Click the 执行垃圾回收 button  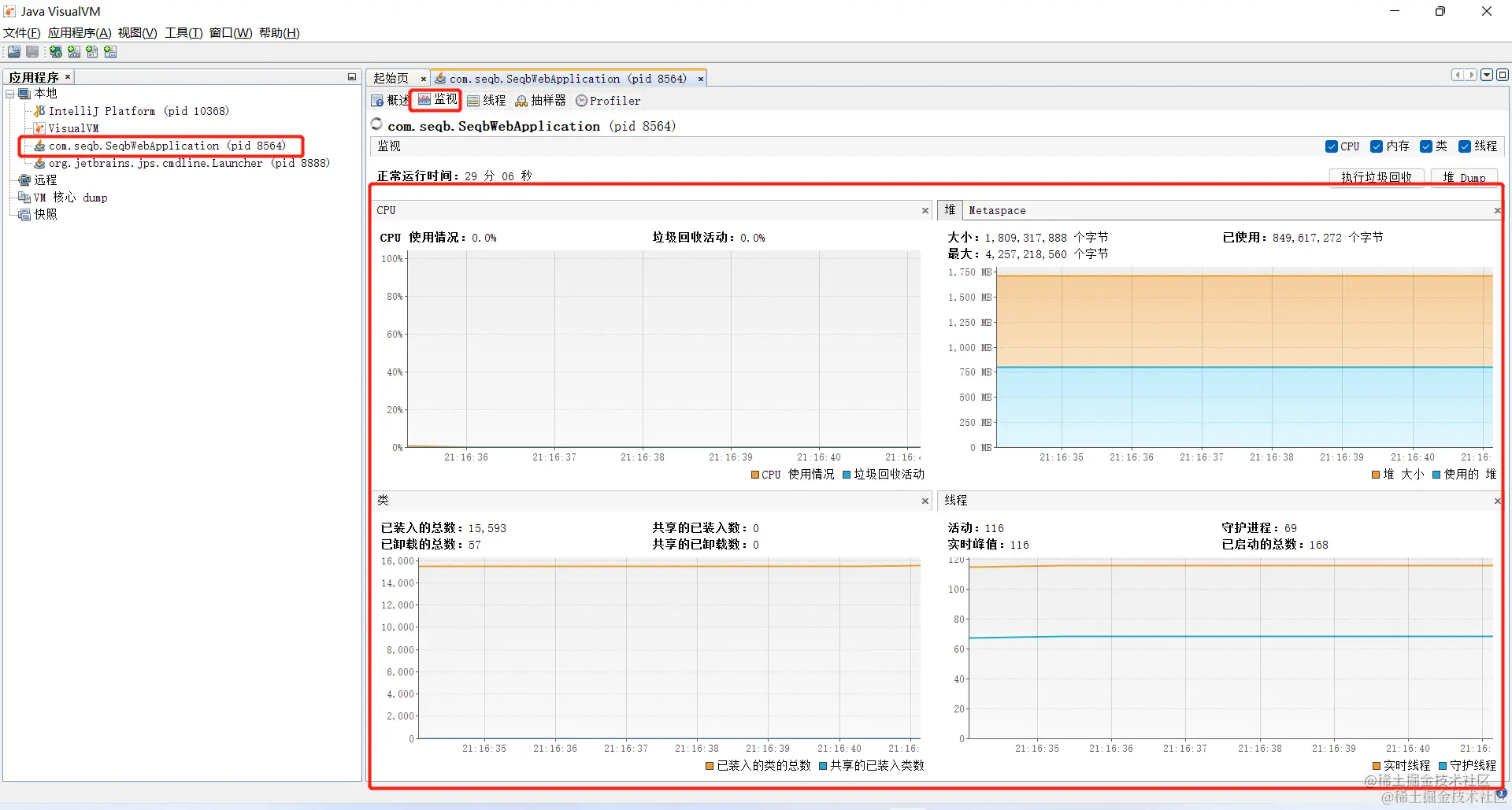pyautogui.click(x=1377, y=177)
